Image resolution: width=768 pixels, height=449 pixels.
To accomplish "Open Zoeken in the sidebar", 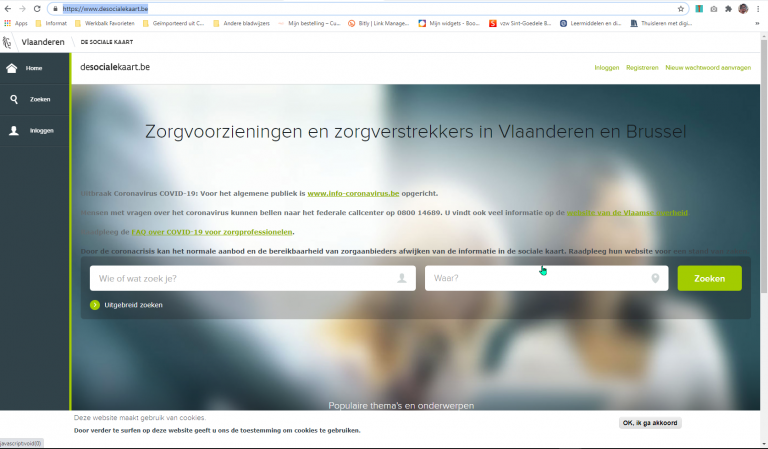I will click(x=34, y=99).
